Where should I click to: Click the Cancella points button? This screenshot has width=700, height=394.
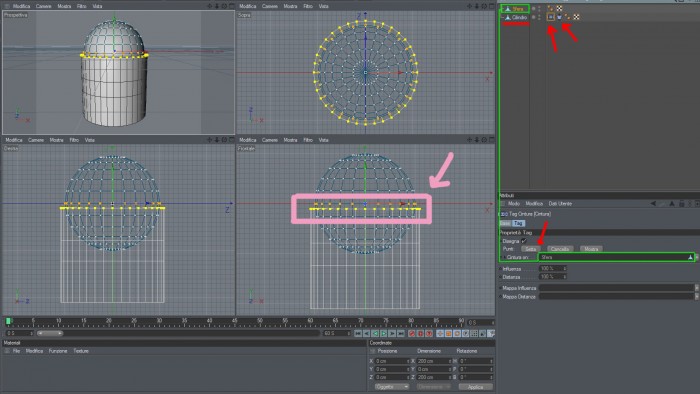click(560, 249)
